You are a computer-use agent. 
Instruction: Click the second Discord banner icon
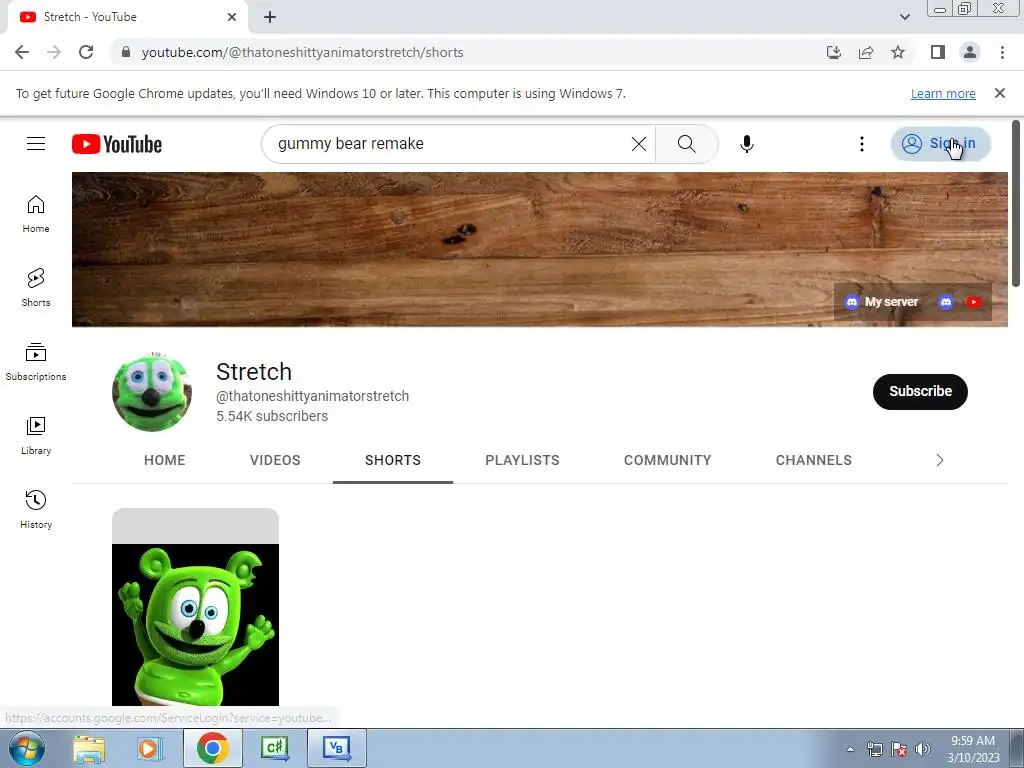point(946,302)
